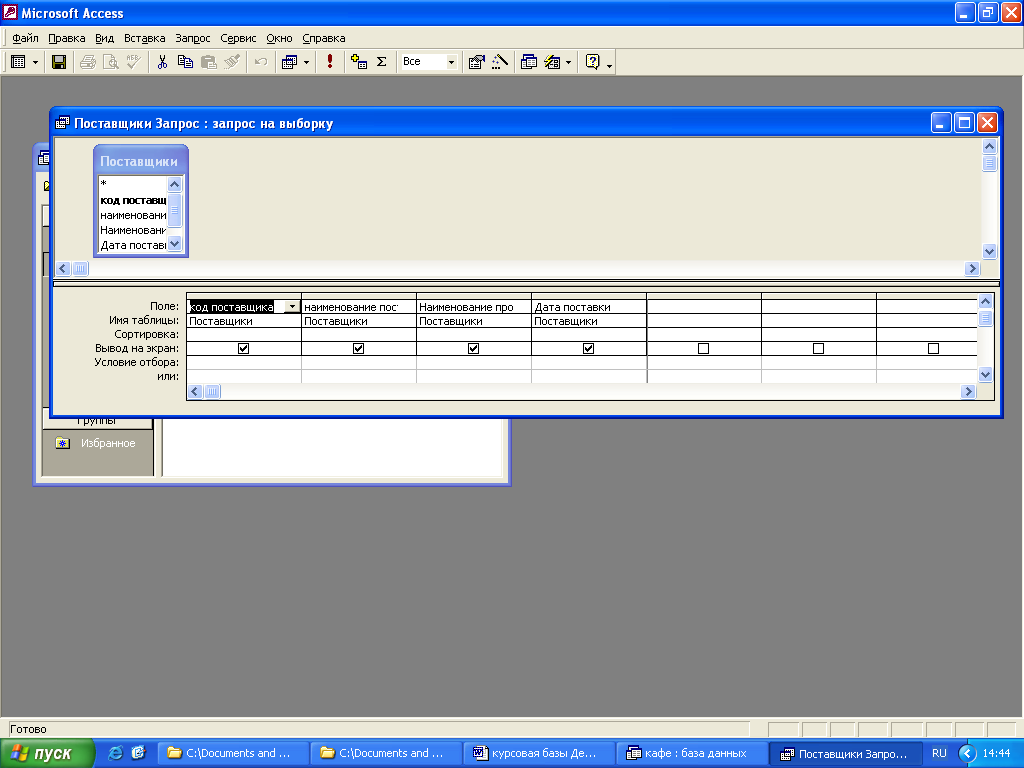
Task: Toggle Totals with the sigma icon
Action: [382, 62]
